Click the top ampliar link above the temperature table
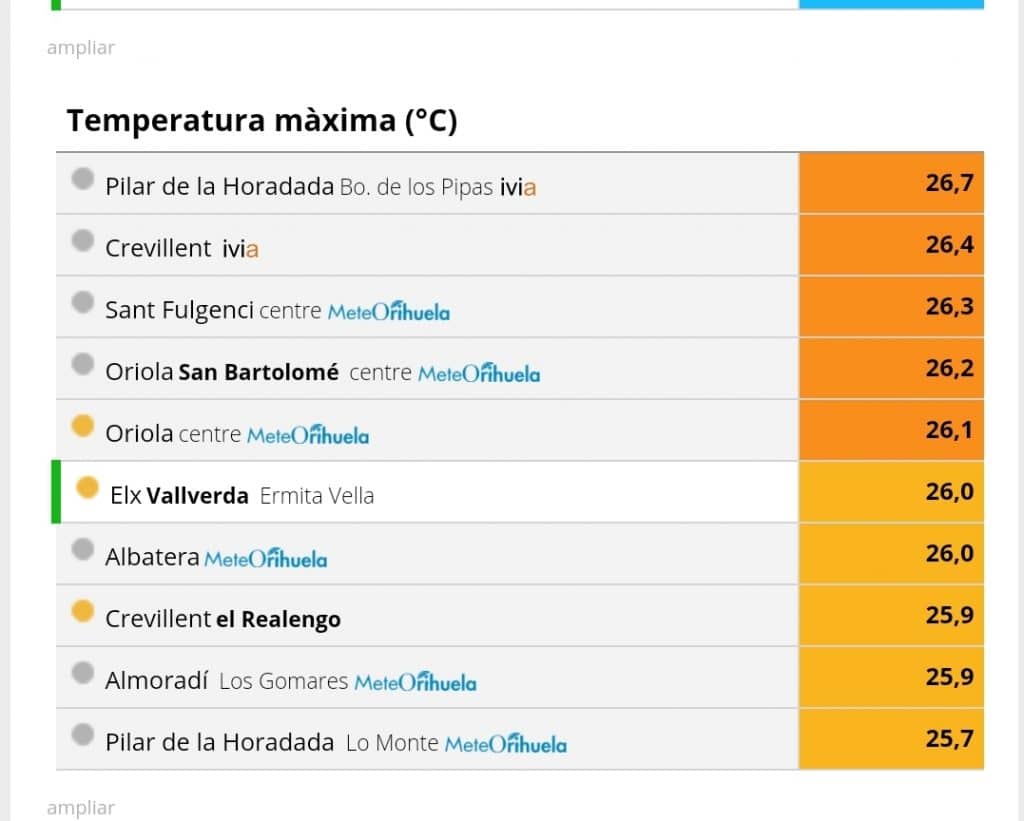 pyautogui.click(x=81, y=48)
